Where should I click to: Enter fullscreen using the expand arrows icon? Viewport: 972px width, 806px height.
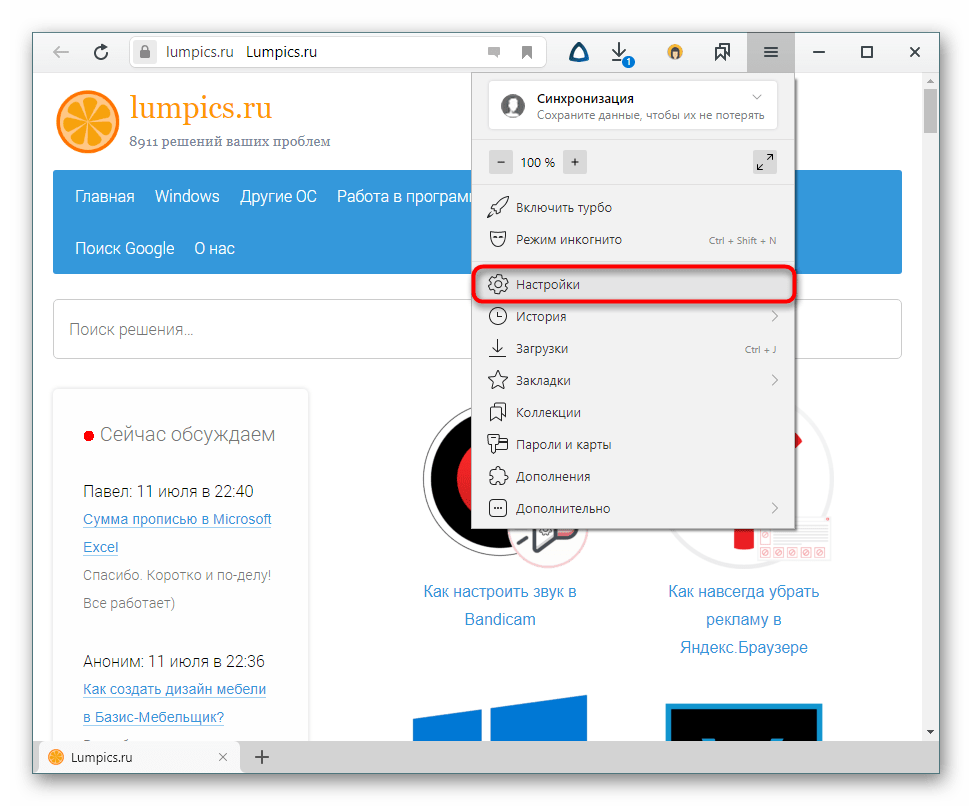(x=764, y=162)
